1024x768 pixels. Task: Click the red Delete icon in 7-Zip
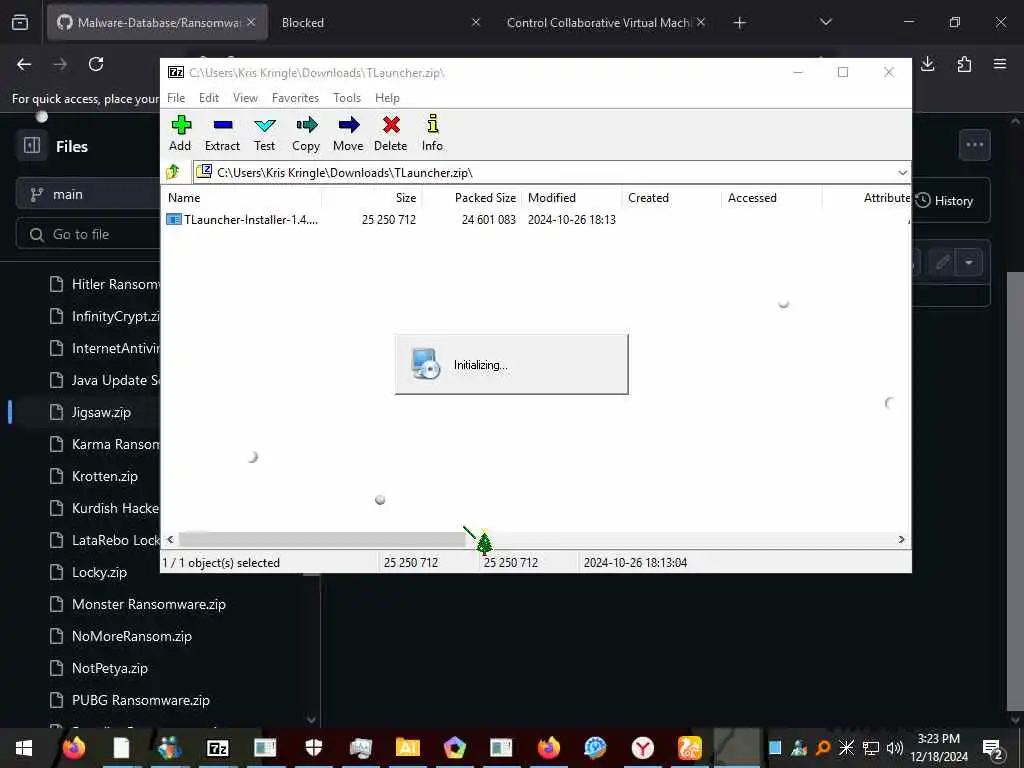pos(391,134)
